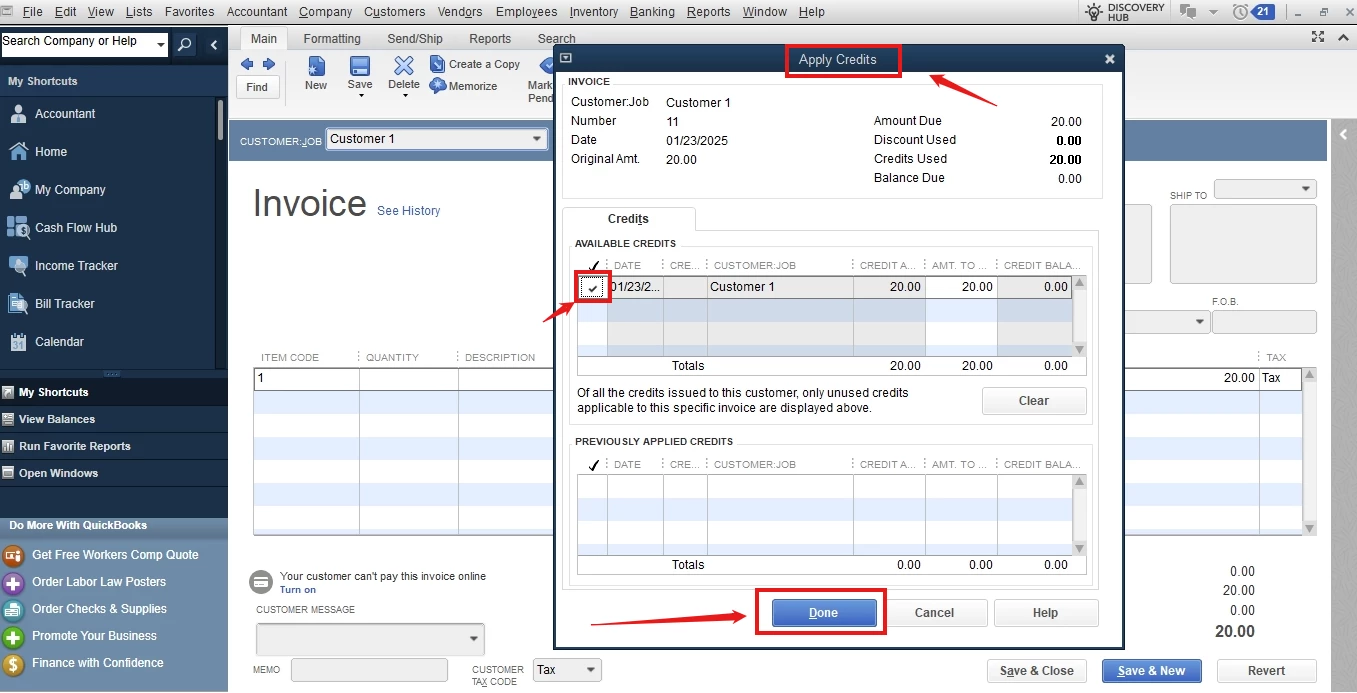
Task: Open reminders alarm clock with 21 alerts
Action: tap(1253, 12)
